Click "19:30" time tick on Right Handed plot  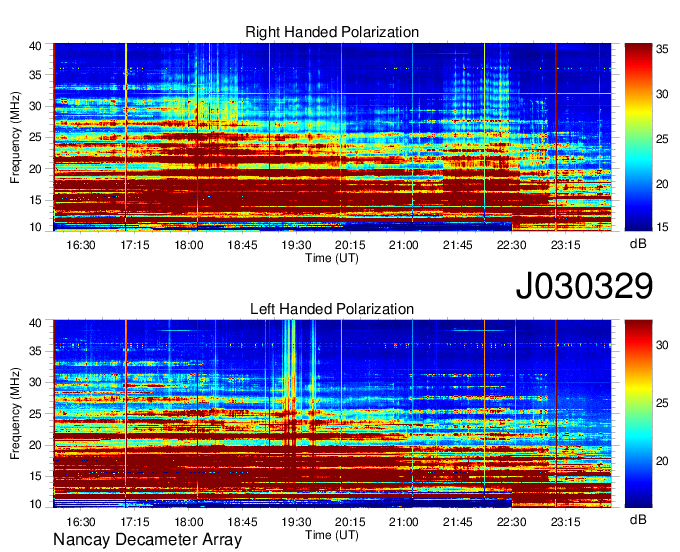[296, 245]
